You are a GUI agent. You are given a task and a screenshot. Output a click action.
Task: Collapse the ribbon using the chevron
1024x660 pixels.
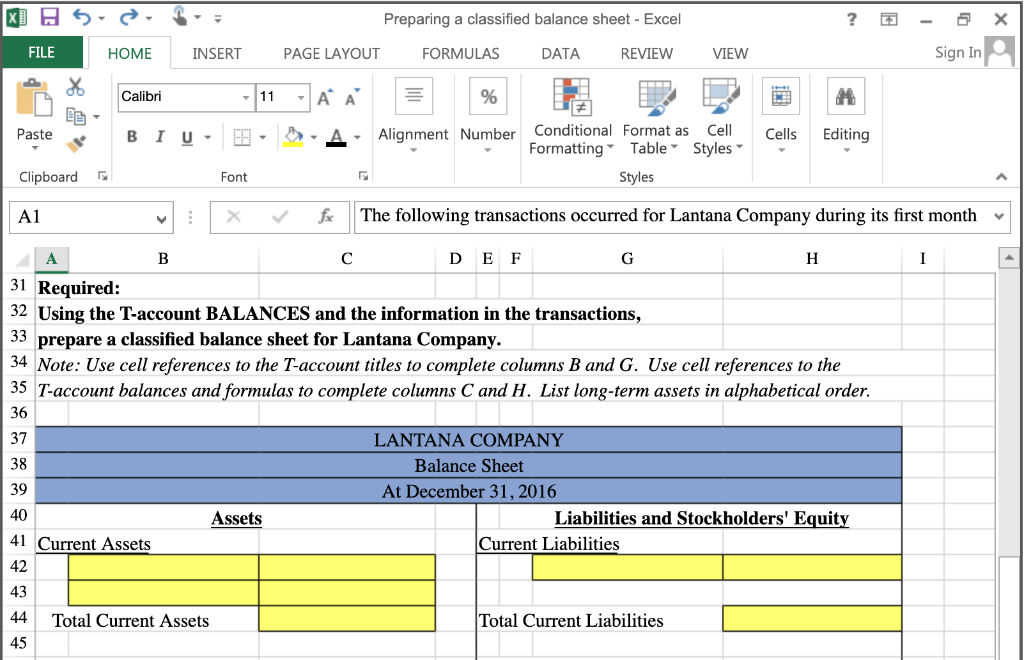(1001, 177)
